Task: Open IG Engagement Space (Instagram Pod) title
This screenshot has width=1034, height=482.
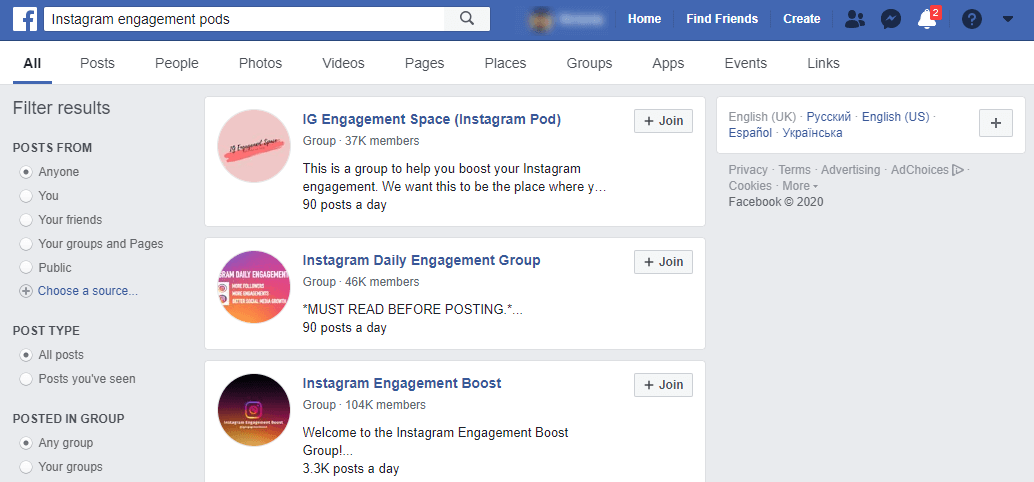Action: tap(432, 119)
